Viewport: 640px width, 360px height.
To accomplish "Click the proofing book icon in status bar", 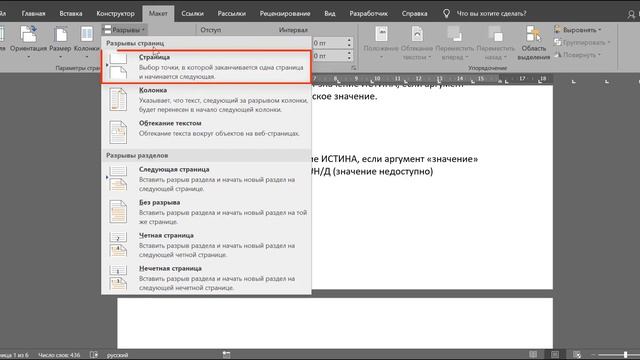I will [x=94, y=355].
